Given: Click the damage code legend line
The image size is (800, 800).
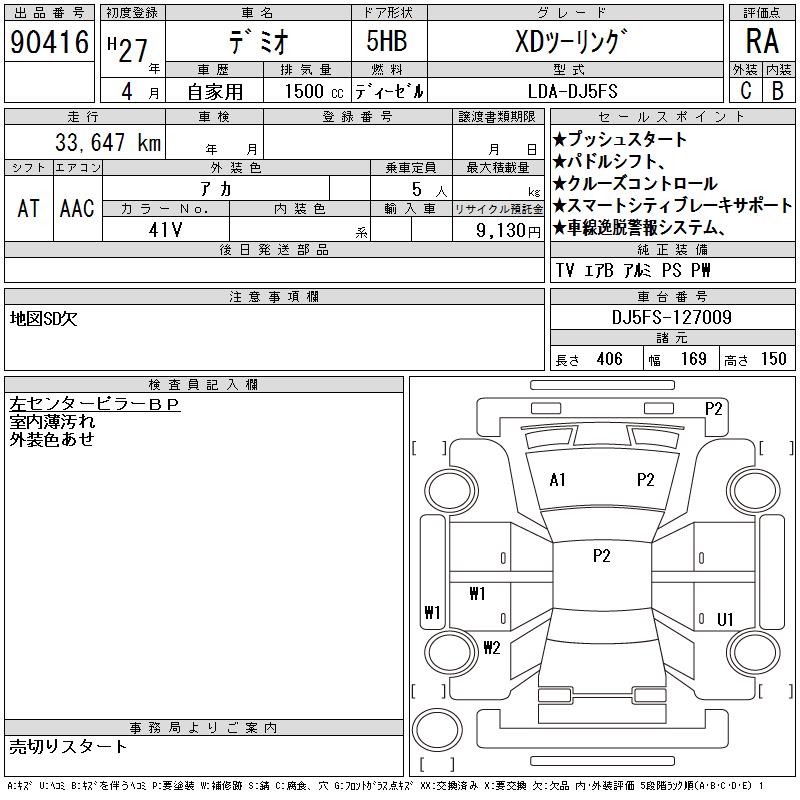Looking at the screenshot, I should click(x=385, y=786).
